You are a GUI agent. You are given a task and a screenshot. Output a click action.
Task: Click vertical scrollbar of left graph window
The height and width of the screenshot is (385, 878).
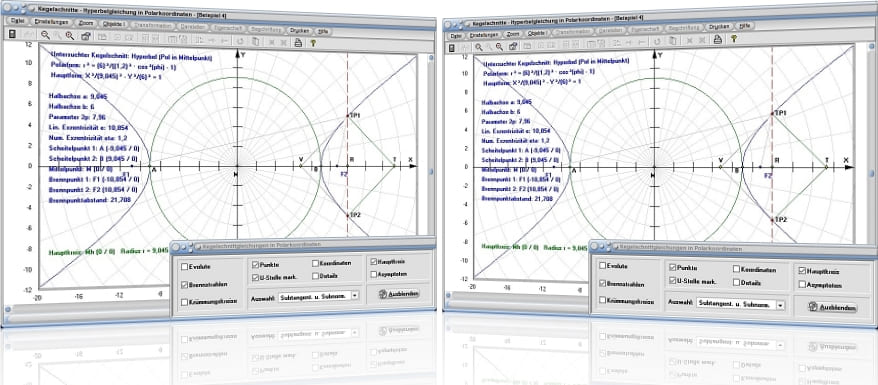pyautogui.click(x=431, y=145)
